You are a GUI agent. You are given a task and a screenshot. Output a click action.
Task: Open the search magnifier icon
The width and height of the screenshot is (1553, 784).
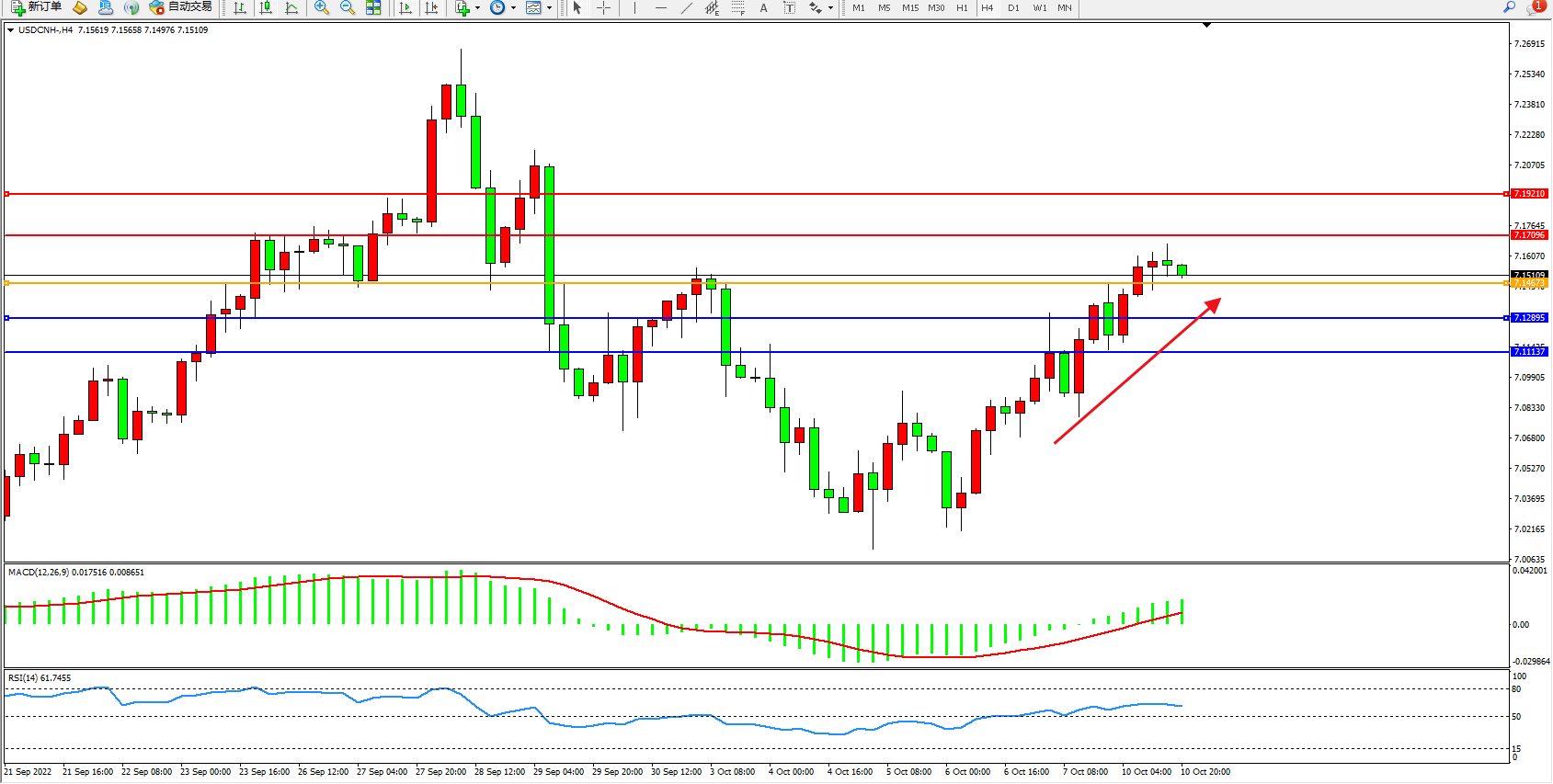[1509, 7]
